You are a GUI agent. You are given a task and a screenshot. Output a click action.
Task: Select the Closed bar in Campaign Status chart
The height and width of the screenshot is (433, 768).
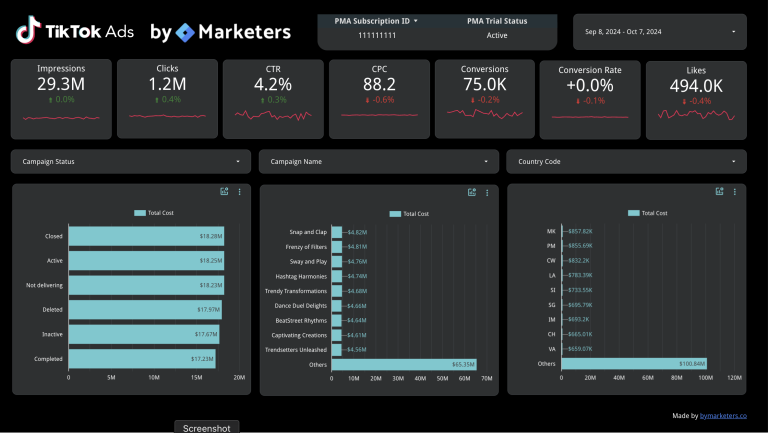(146, 236)
